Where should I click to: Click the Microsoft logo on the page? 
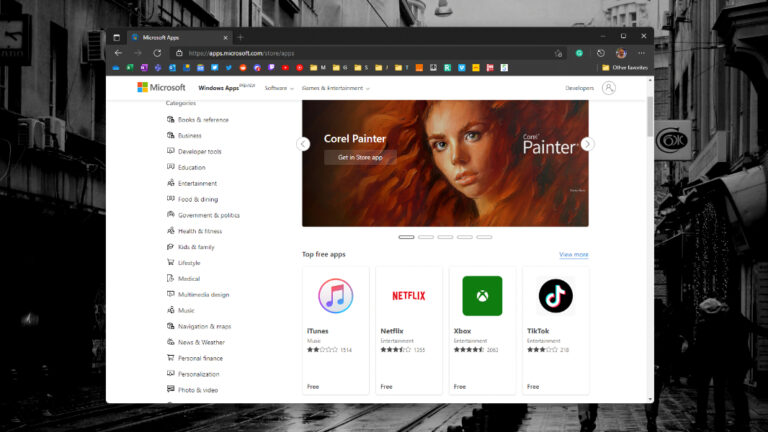click(161, 87)
